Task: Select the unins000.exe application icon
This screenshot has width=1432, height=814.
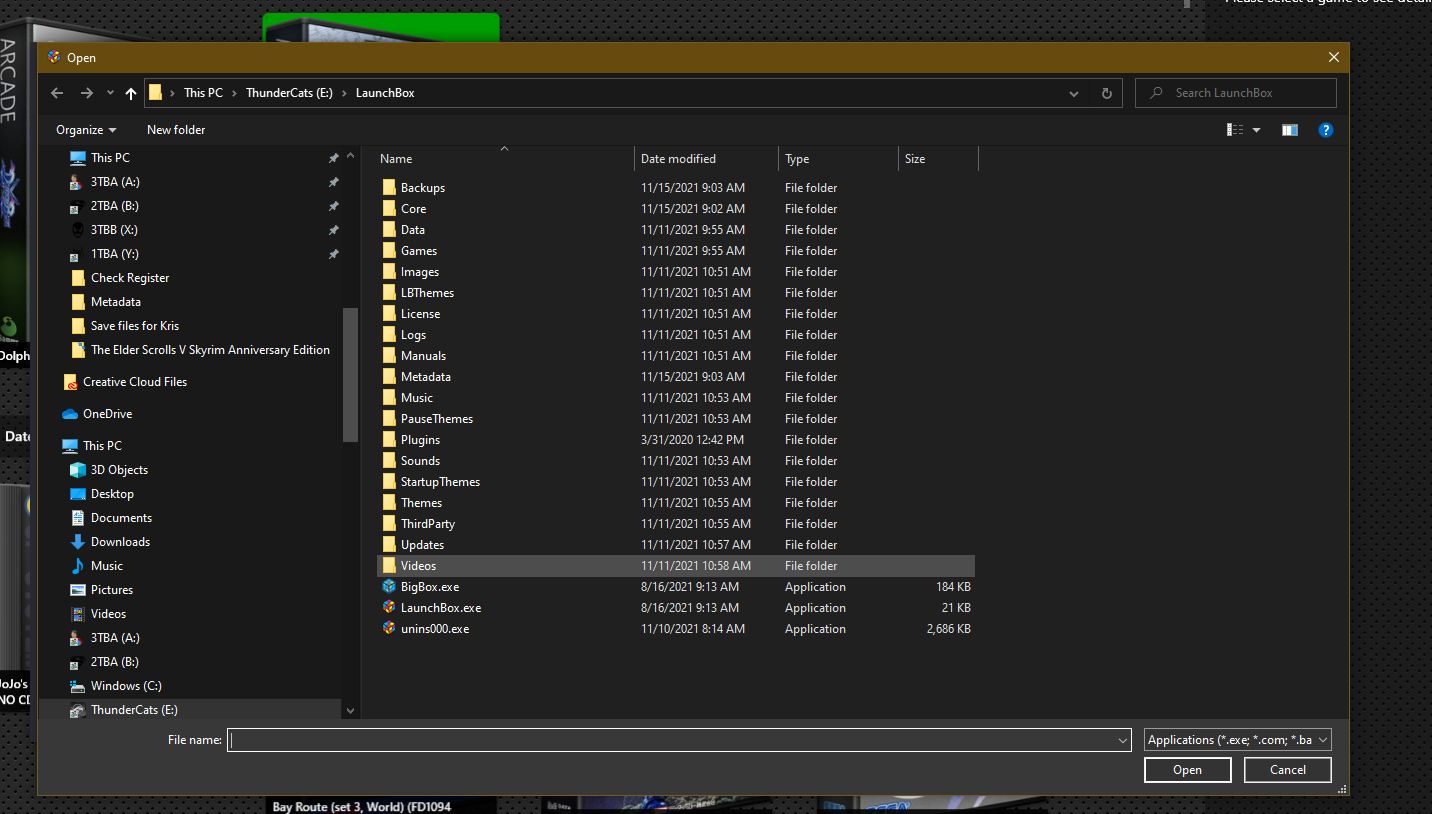Action: (x=389, y=629)
